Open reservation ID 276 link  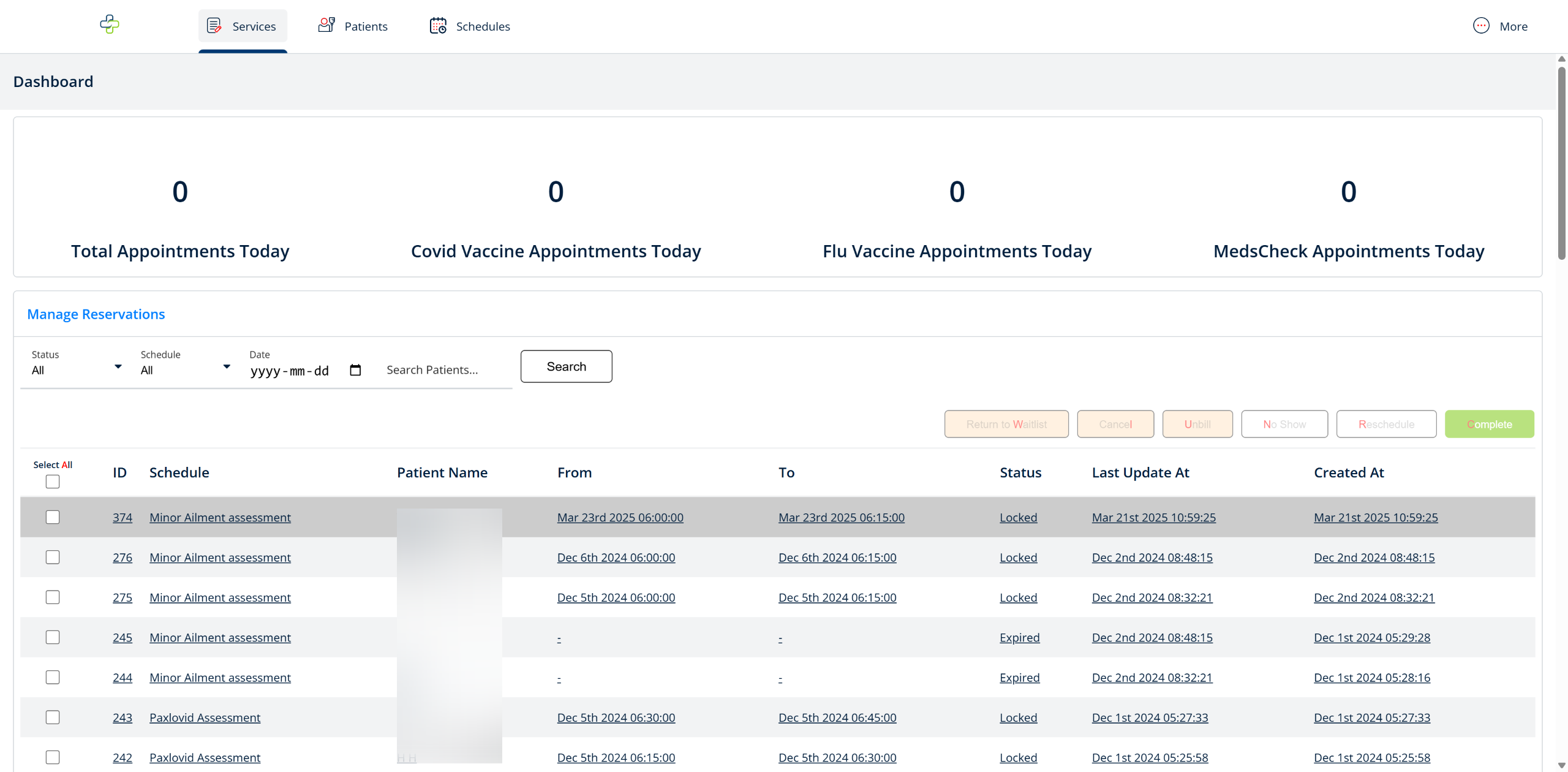123,558
